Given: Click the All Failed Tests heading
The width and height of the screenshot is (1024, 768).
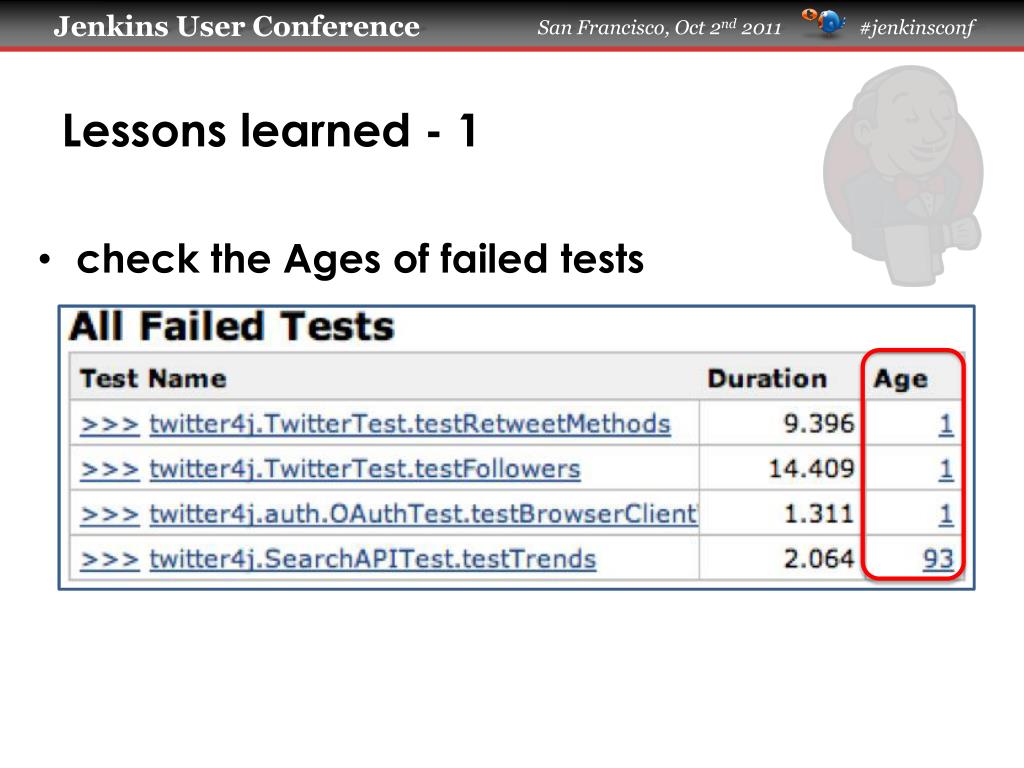Looking at the screenshot, I should point(232,326).
